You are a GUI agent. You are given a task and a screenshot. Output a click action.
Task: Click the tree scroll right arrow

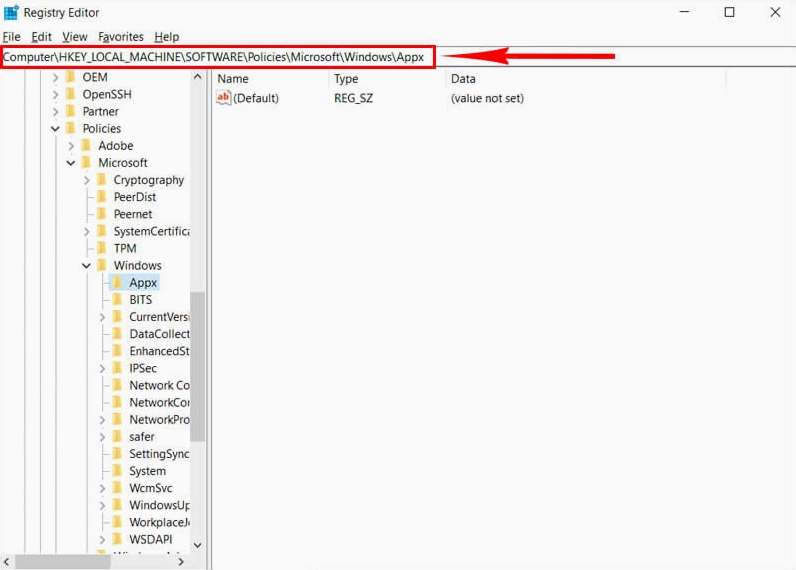(181, 561)
